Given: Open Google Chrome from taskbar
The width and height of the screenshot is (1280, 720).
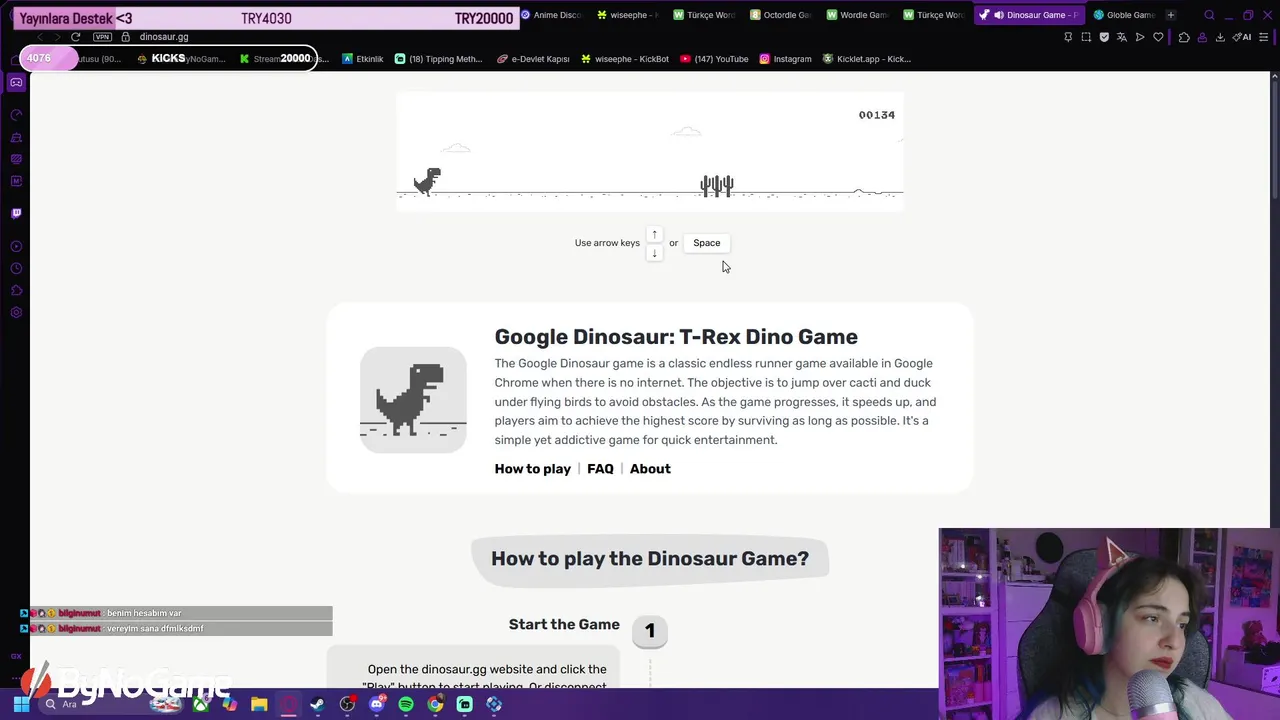Looking at the screenshot, I should [435, 704].
